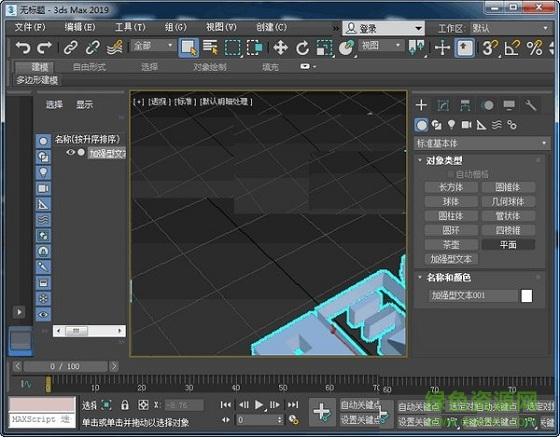
Task: Choose Rectangular Selection Region tool
Action: [x=233, y=48]
